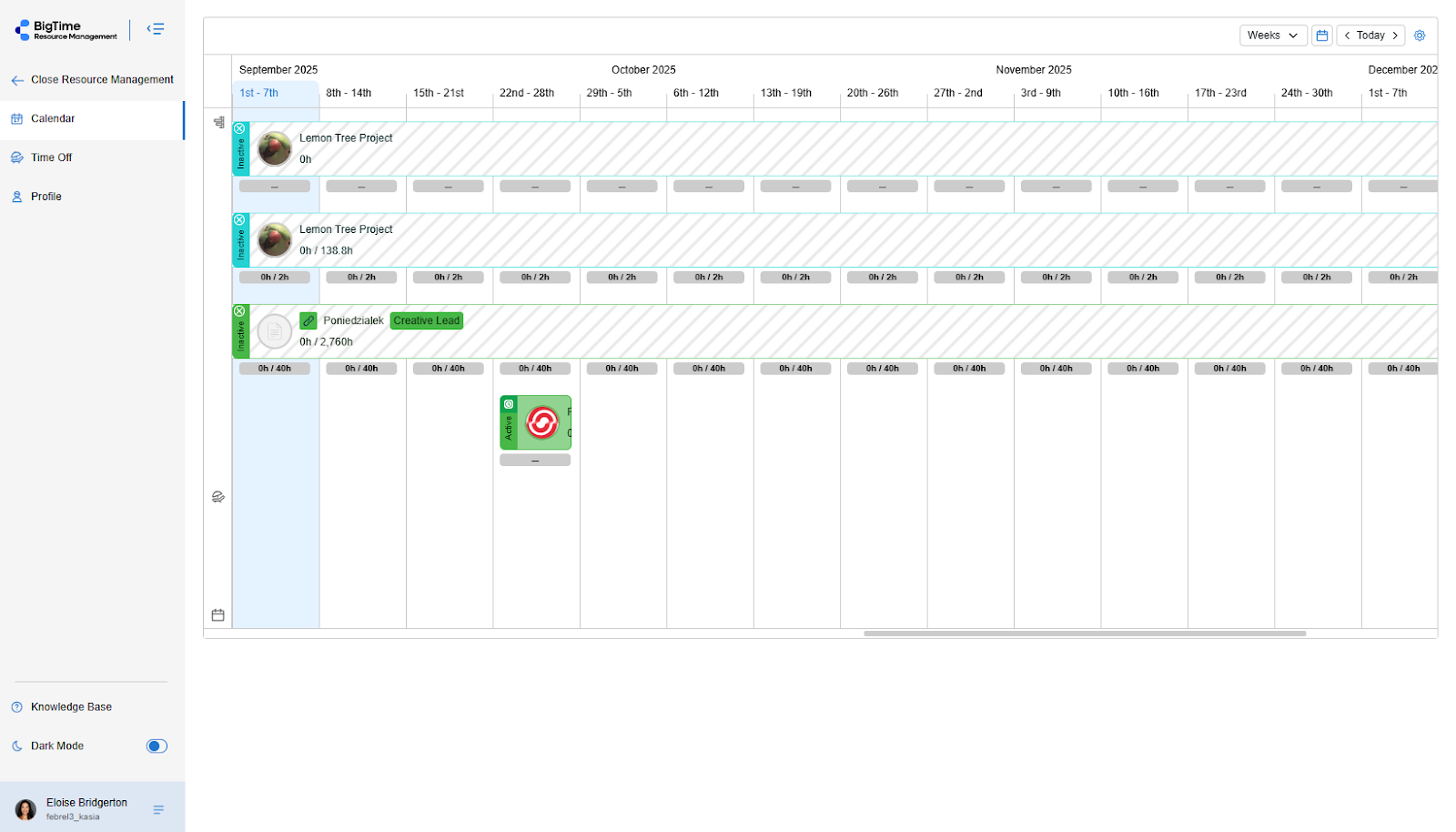Screen dimensions: 1456x832
Task: Click the circled X on first Lemon Tree row
Action: (x=240, y=129)
